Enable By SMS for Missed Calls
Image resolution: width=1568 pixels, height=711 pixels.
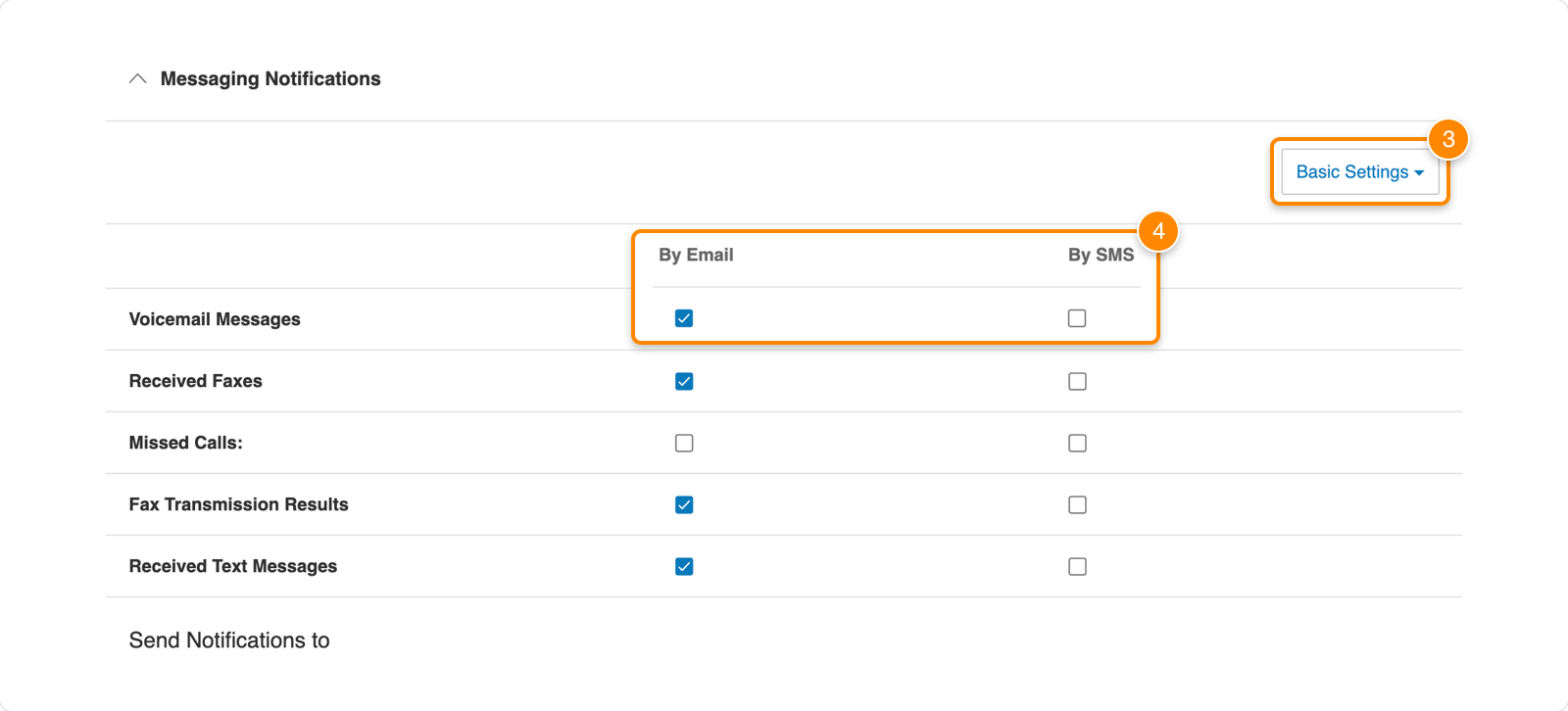tap(1076, 443)
